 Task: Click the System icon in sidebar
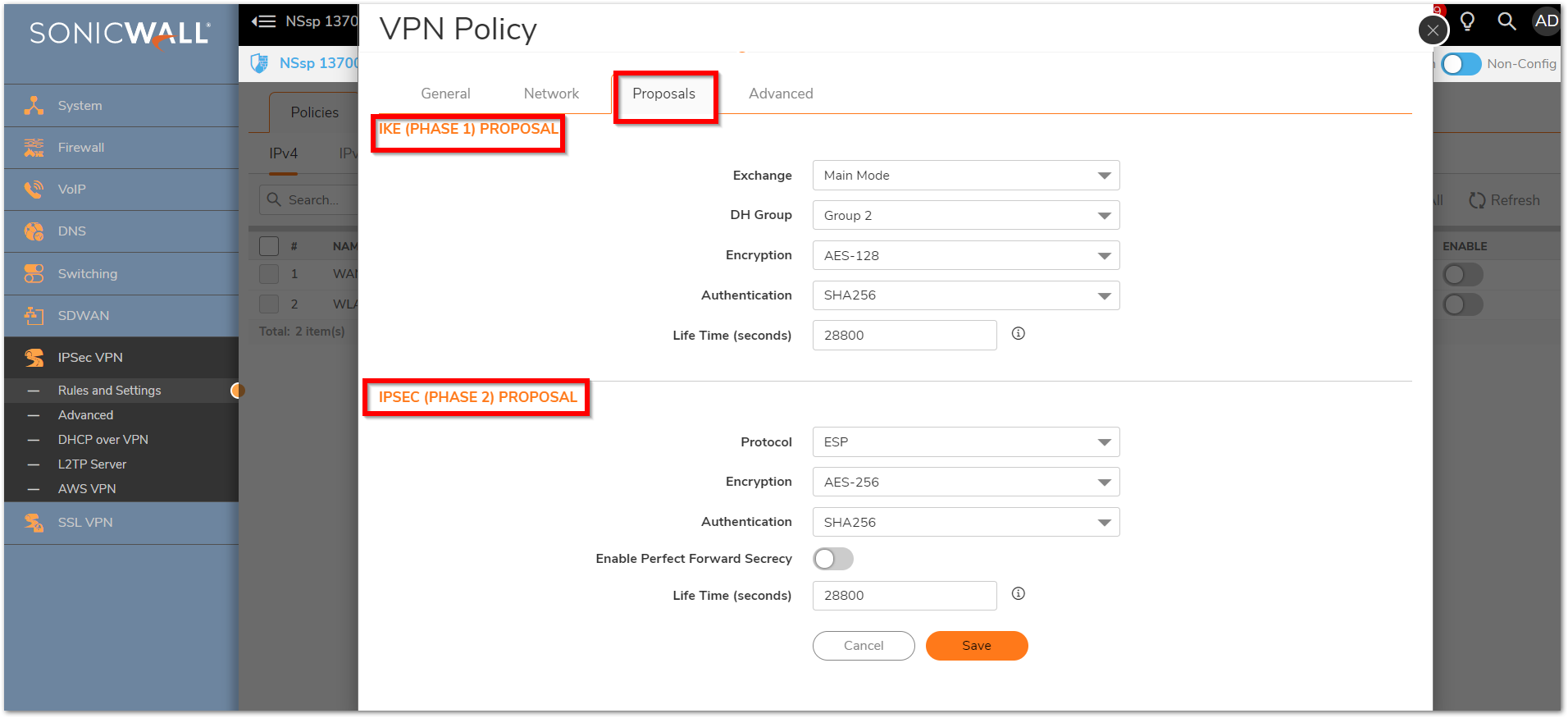coord(34,105)
